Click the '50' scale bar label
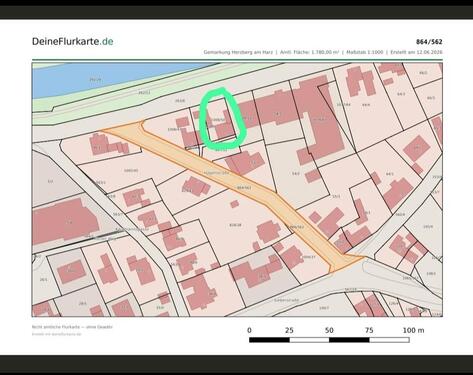 pos(329,330)
